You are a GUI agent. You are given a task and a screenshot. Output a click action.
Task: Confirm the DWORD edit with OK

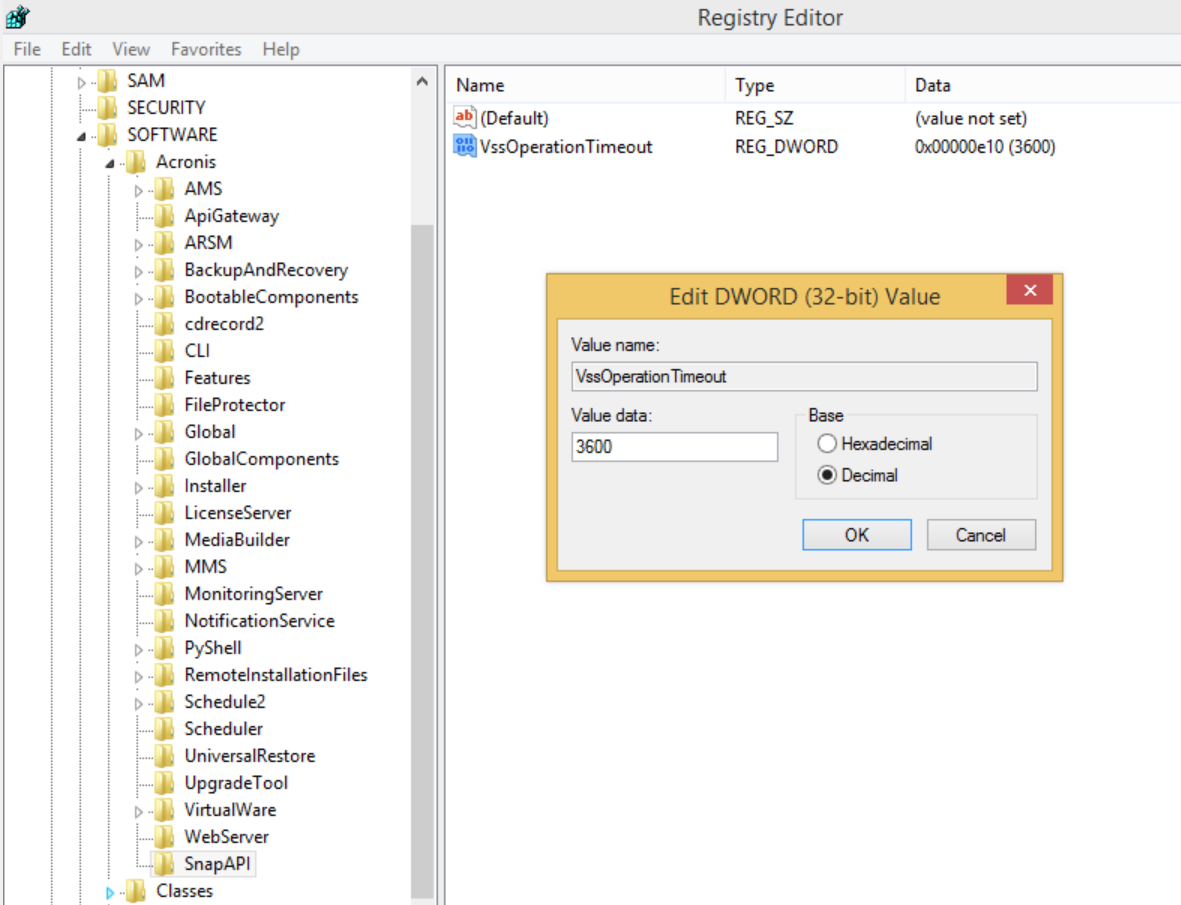[857, 535]
